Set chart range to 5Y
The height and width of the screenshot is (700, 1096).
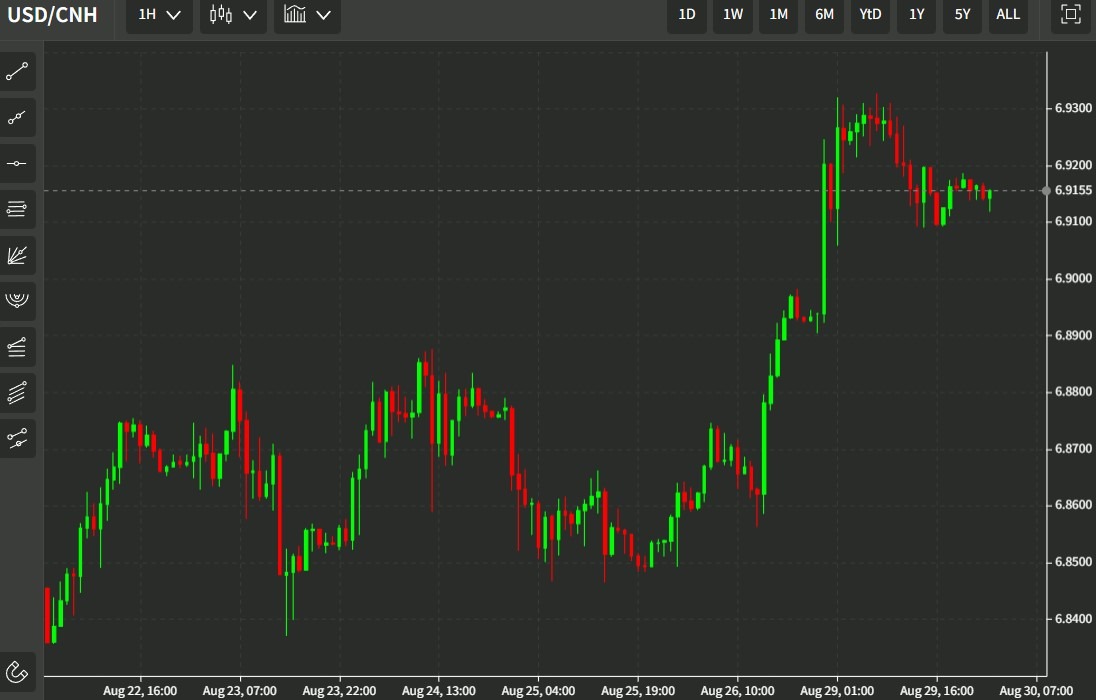(x=962, y=15)
